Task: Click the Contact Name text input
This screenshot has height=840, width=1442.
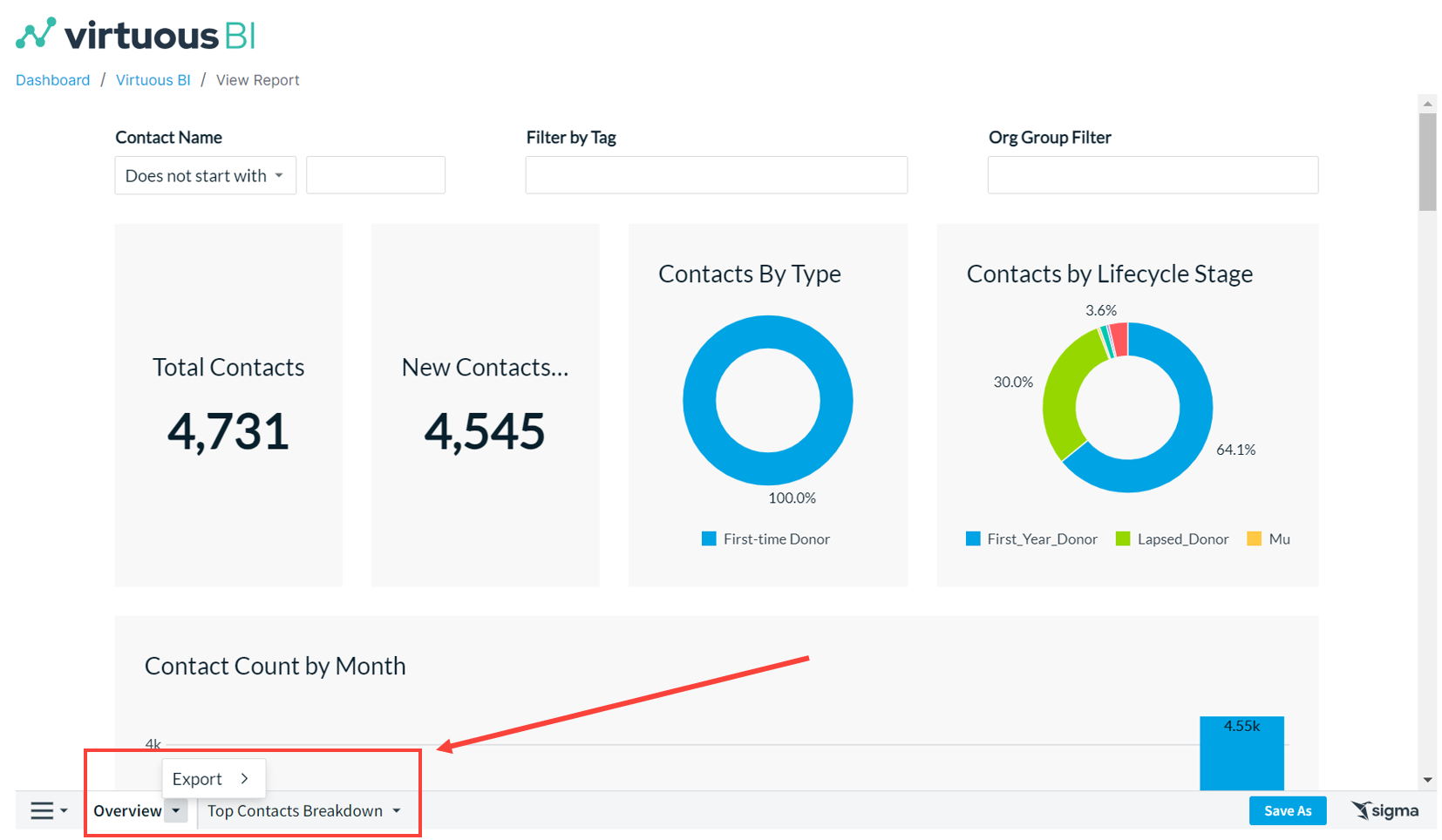Action: click(376, 175)
